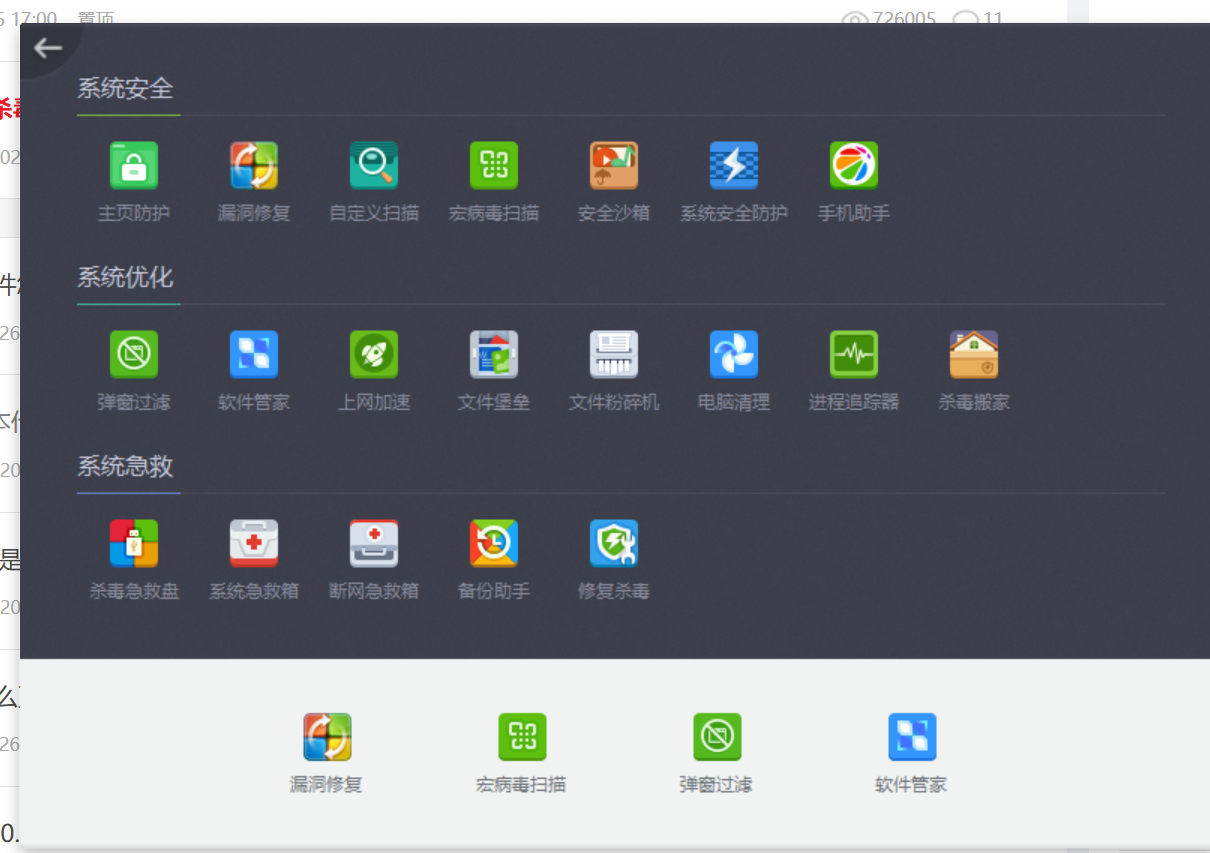Launch 电脑清理 fan icon

[x=734, y=355]
